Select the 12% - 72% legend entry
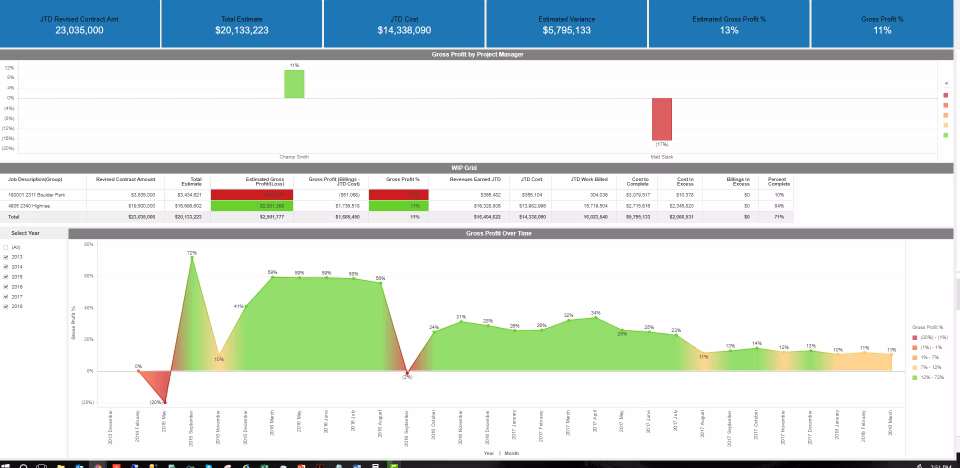 pos(929,377)
